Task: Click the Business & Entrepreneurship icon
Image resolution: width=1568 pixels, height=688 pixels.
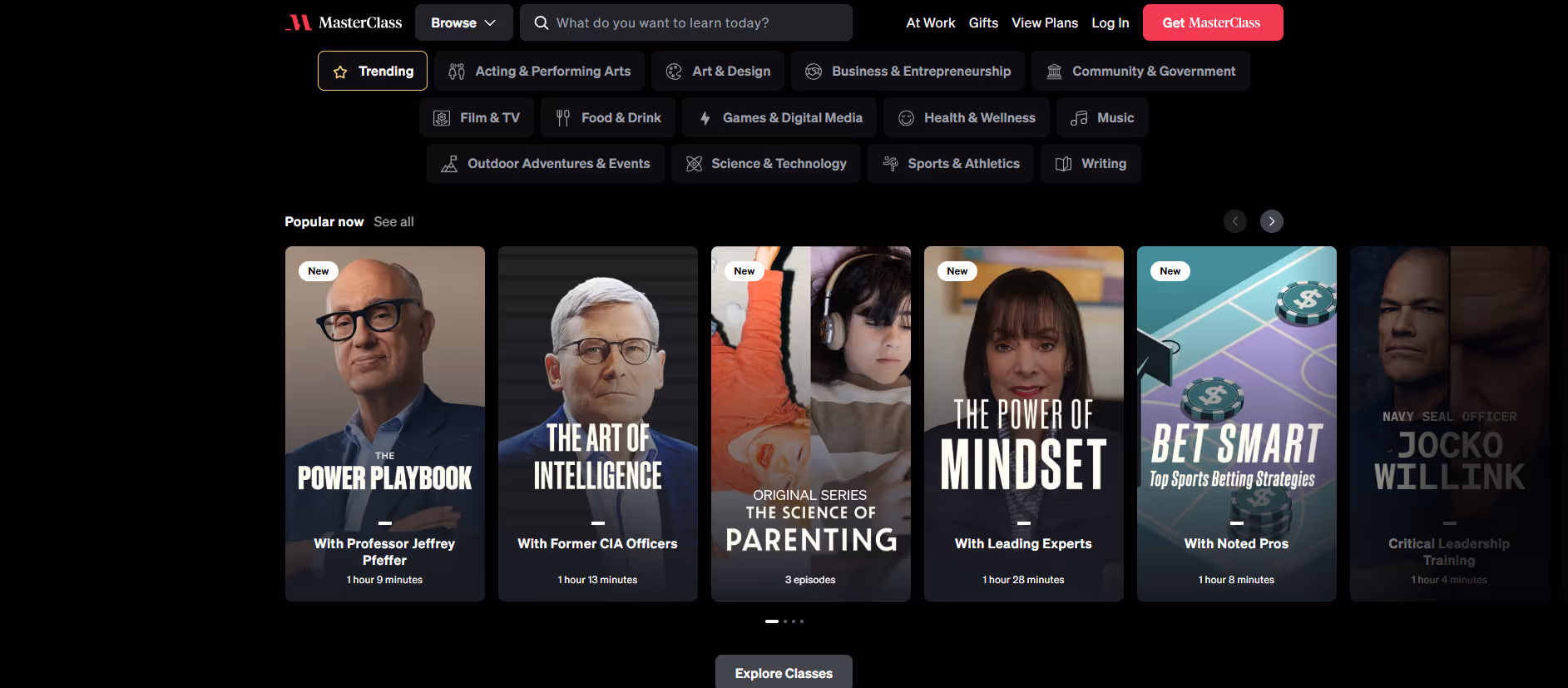Action: (x=814, y=72)
